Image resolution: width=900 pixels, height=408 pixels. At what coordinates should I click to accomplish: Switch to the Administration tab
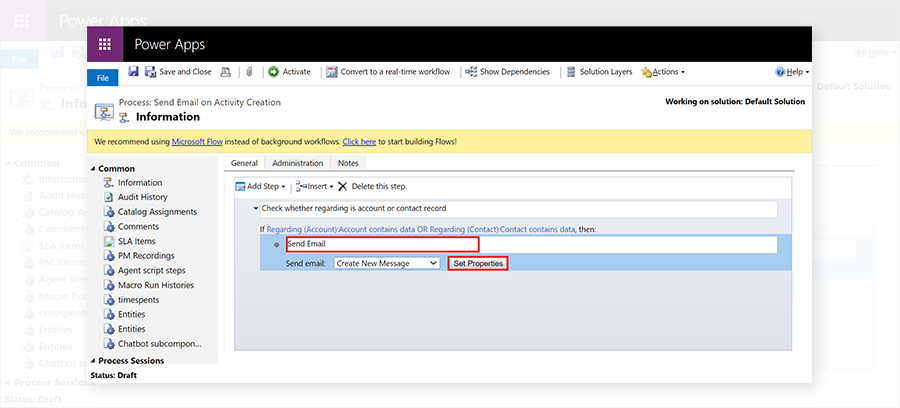pyautogui.click(x=298, y=163)
